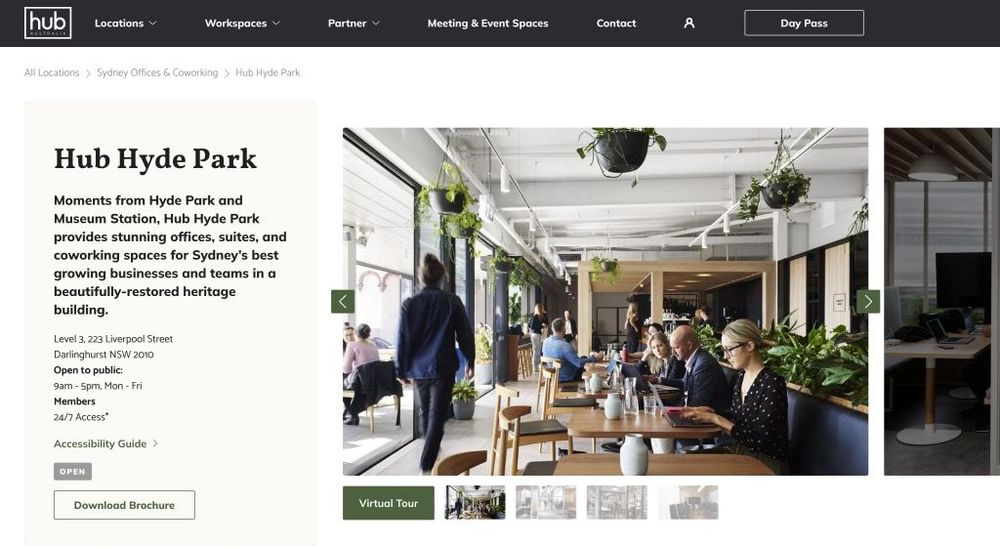
Task: Expand the Locations dropdown menu
Action: tap(126, 23)
